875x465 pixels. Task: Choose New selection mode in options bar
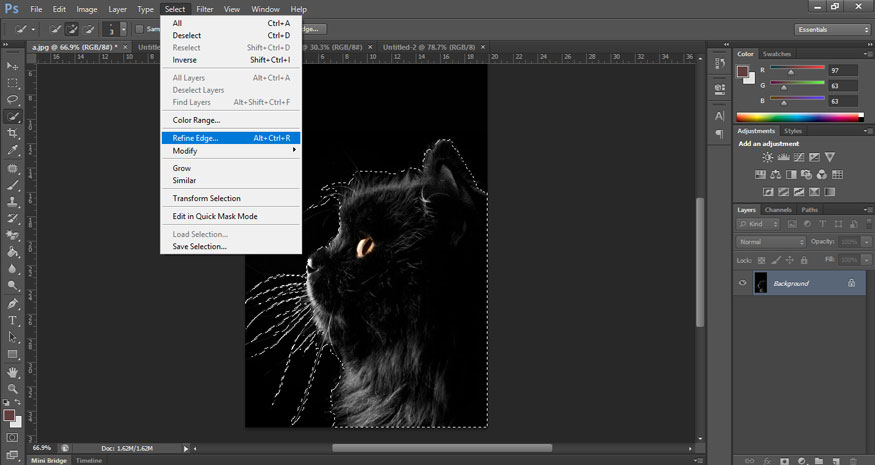[x=55, y=29]
